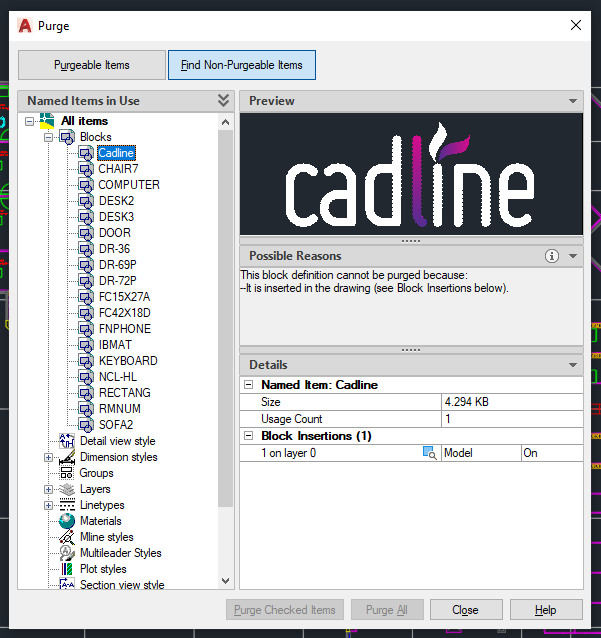Collapse the Preview panel
This screenshot has height=638, width=601.
[x=573, y=101]
